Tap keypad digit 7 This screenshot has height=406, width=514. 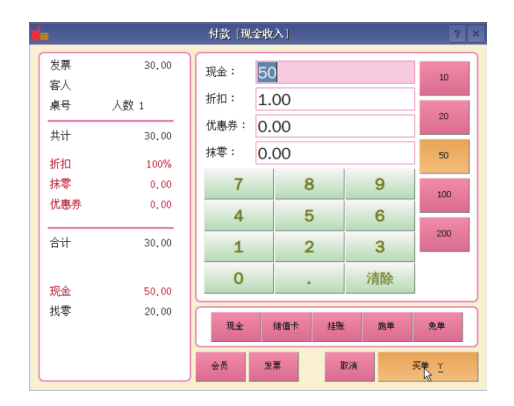(x=239, y=184)
